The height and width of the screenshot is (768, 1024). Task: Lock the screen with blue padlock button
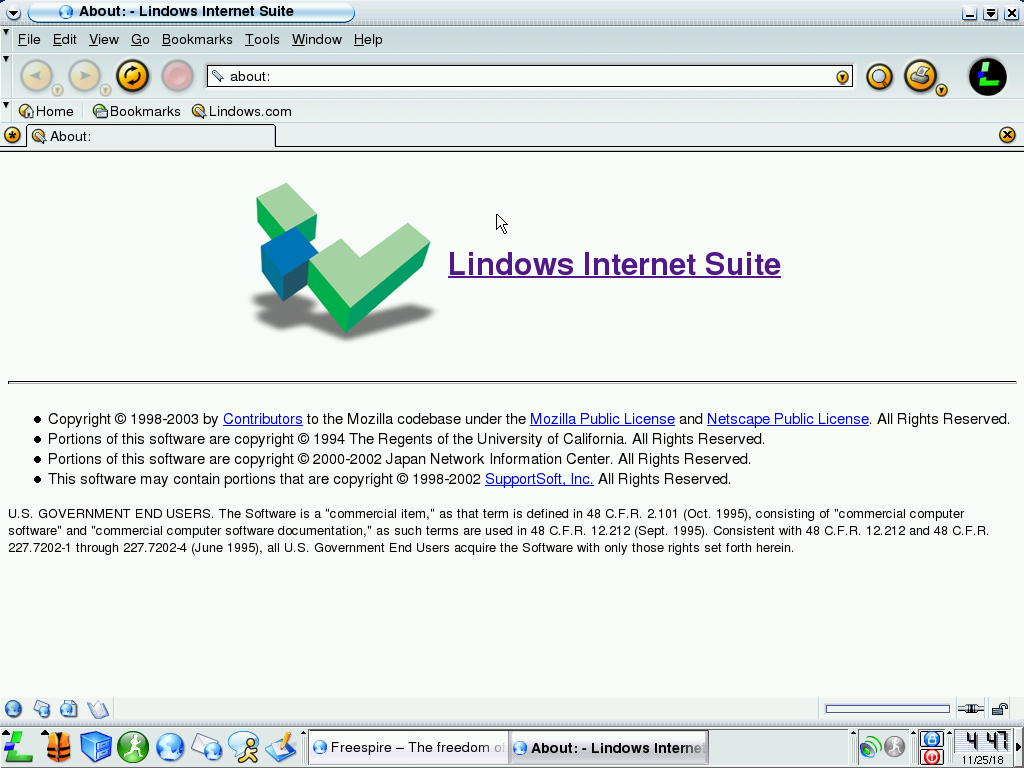click(x=932, y=739)
